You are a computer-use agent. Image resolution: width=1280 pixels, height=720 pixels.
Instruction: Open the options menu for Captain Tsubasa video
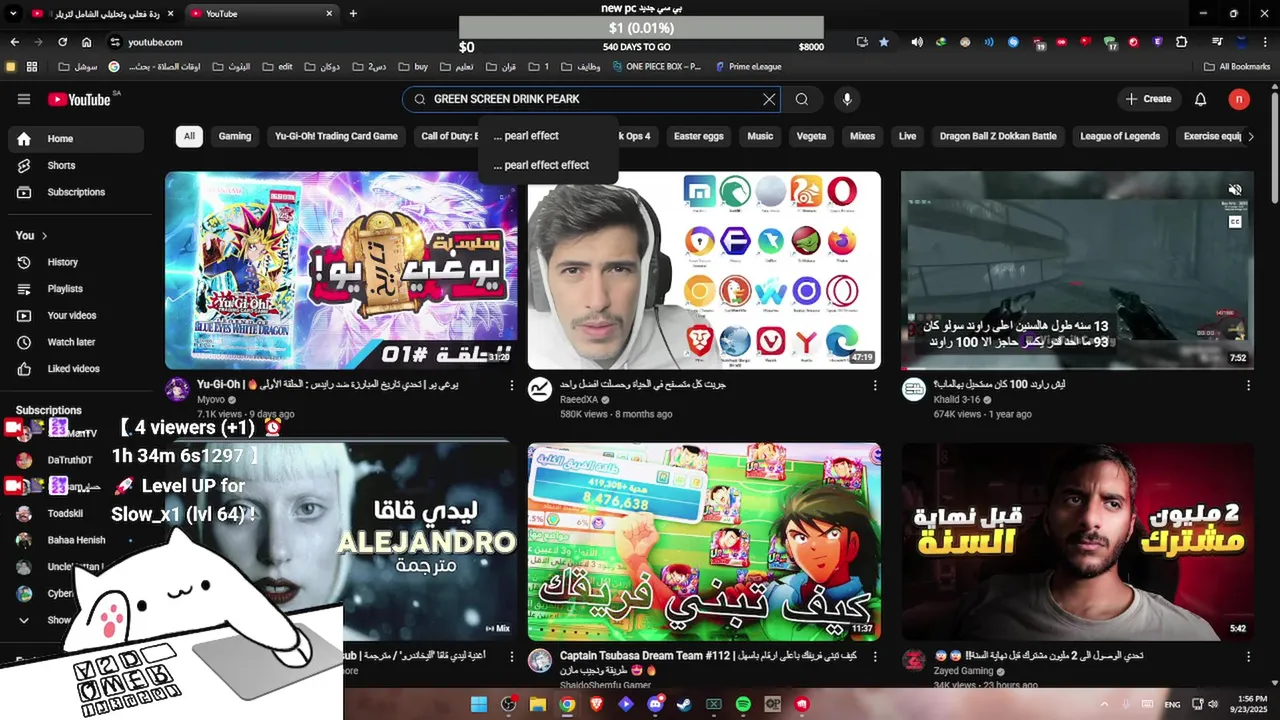pos(875,657)
